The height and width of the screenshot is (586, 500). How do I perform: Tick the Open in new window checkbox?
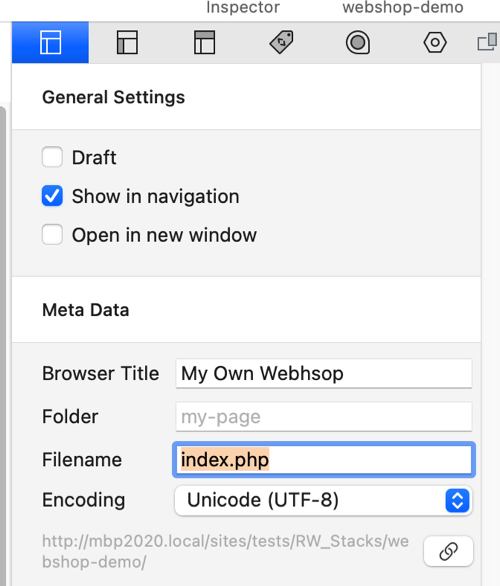pos(52,235)
